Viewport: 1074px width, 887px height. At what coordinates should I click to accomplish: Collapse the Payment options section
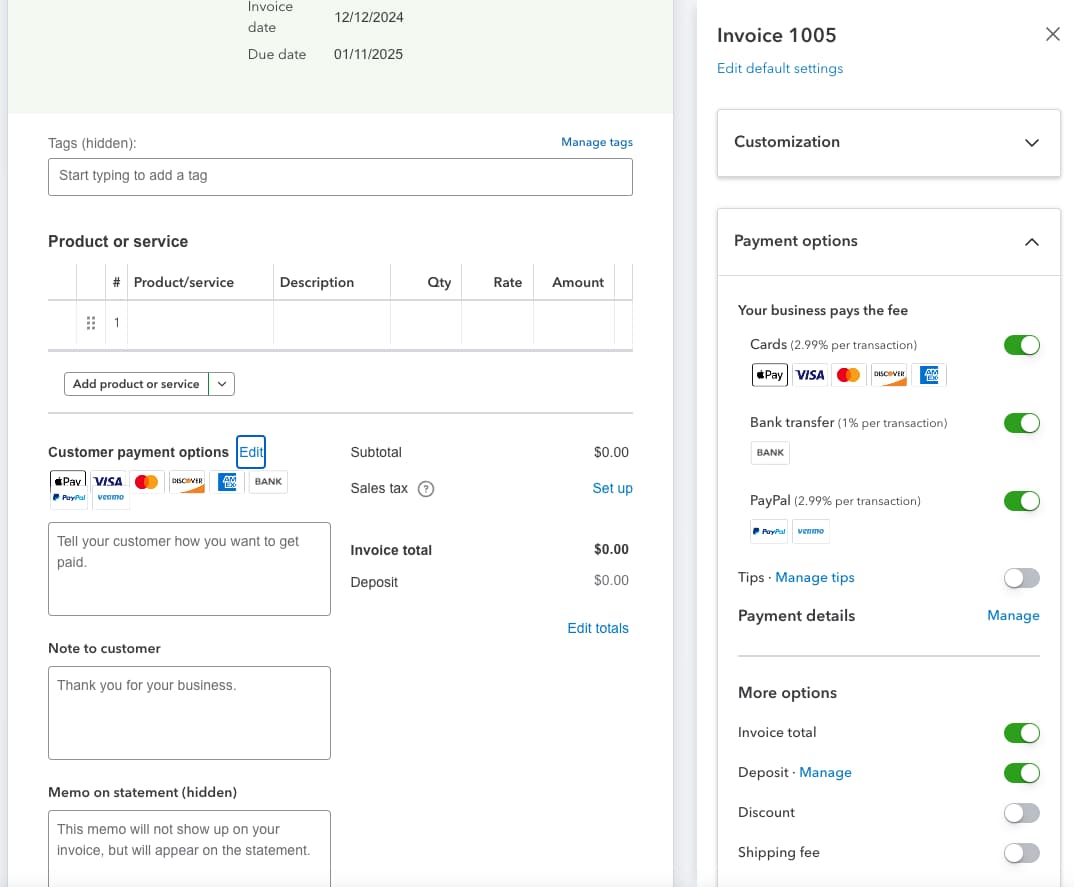coord(1032,242)
